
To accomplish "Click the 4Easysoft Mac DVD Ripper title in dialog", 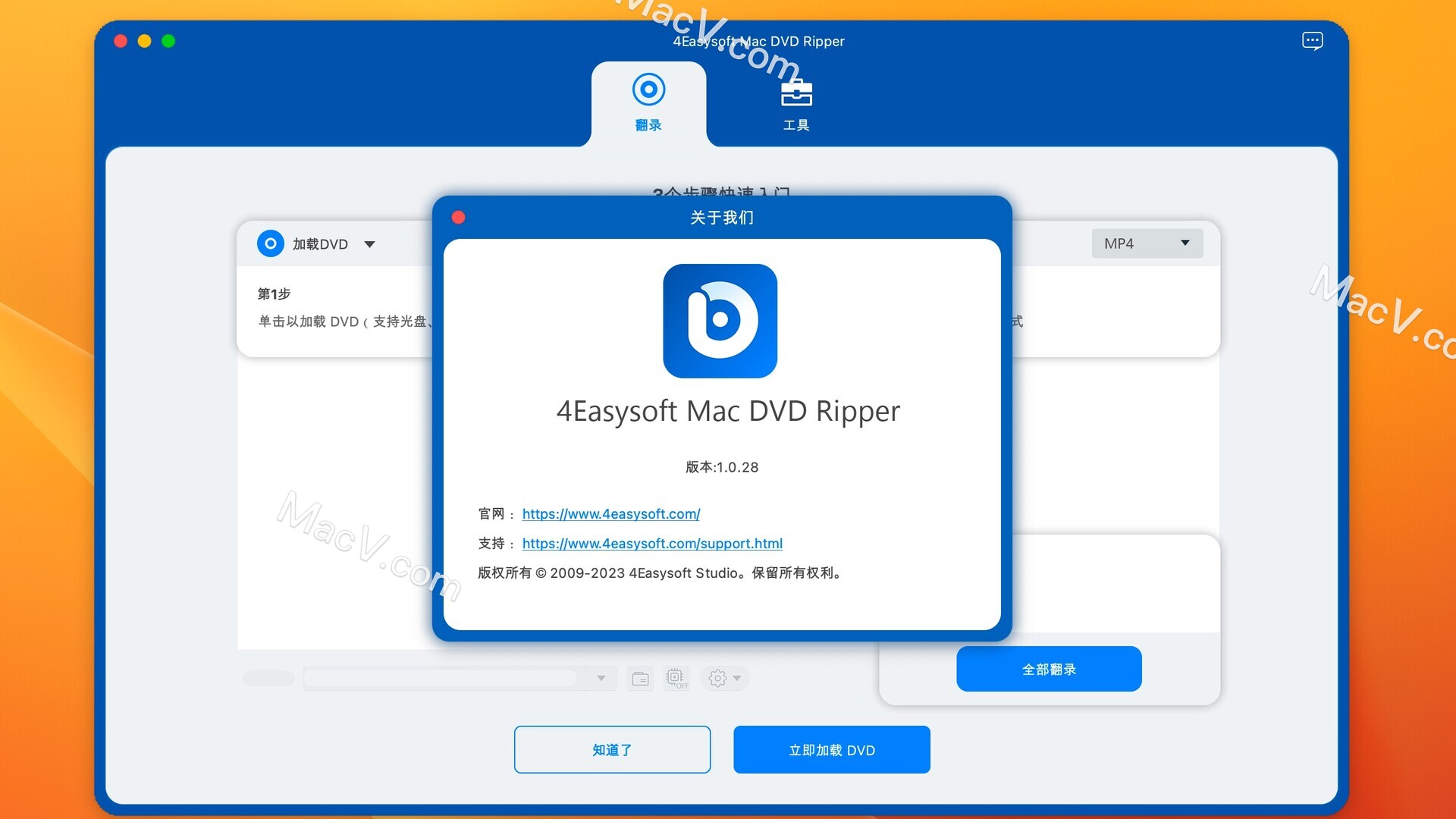I will pos(727,411).
